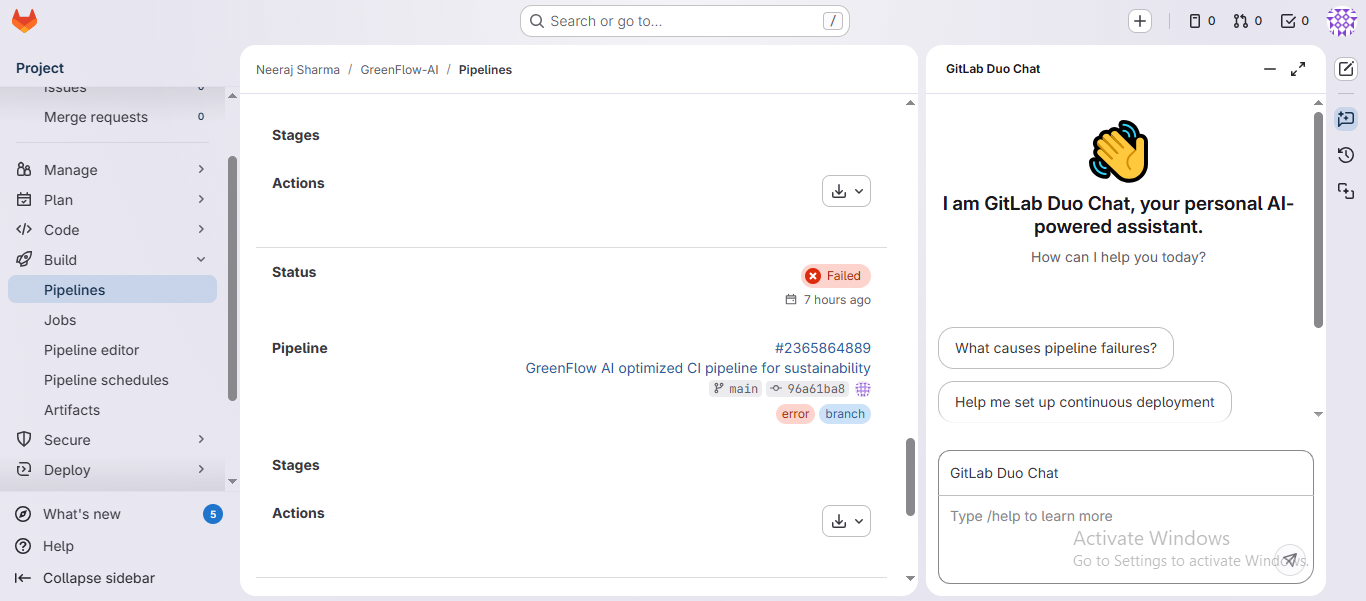The height and width of the screenshot is (601, 1366).
Task: Click the Build rocket icon
Action: (x=24, y=260)
